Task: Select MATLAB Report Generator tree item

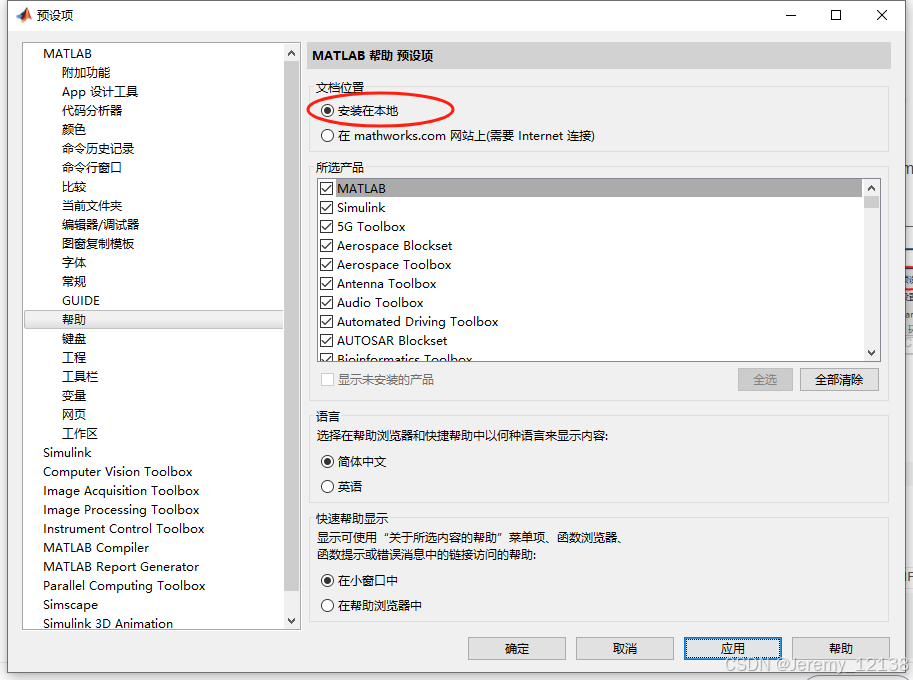Action: (121, 566)
